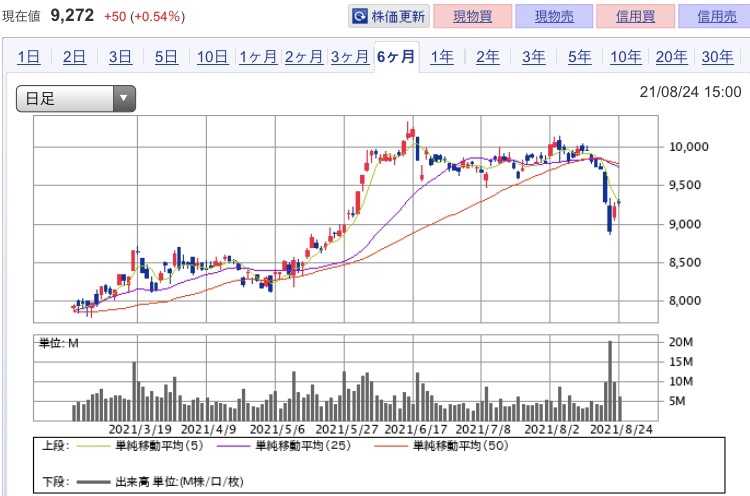Switch chart to 3日 range
The width and height of the screenshot is (750, 496).
[120, 57]
